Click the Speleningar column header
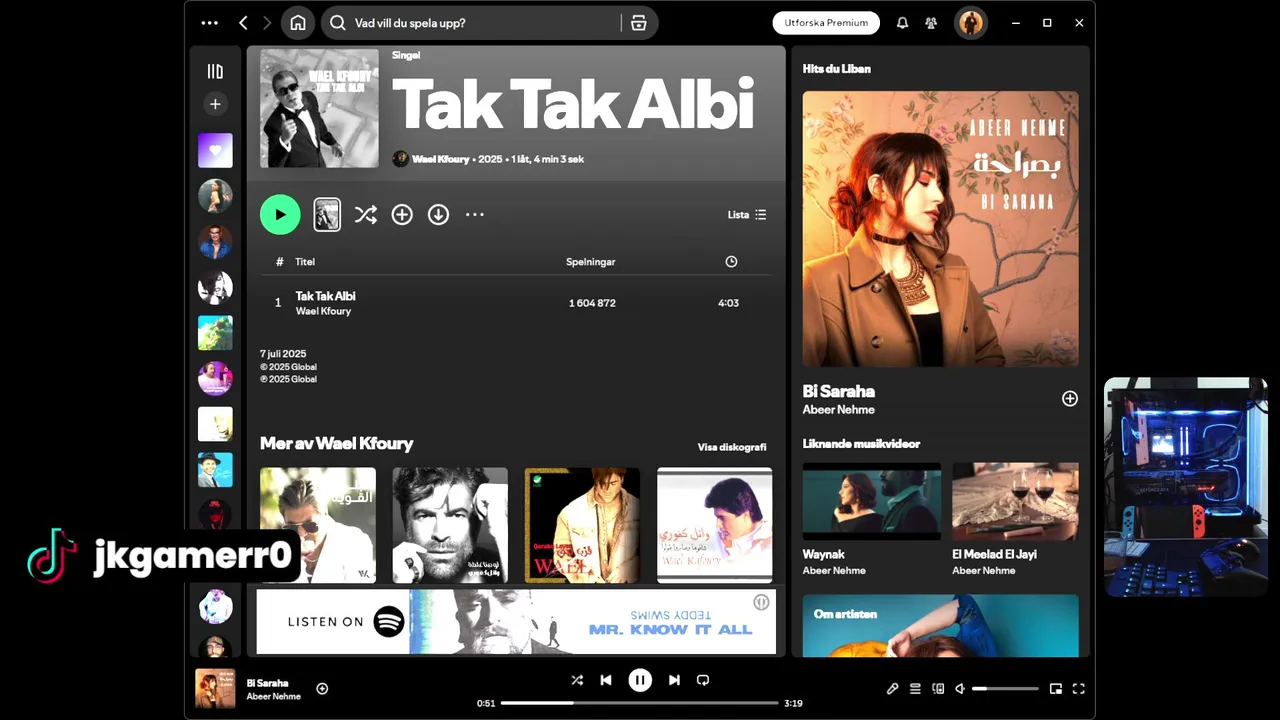Viewport: 1280px width, 720px height. tap(590, 262)
